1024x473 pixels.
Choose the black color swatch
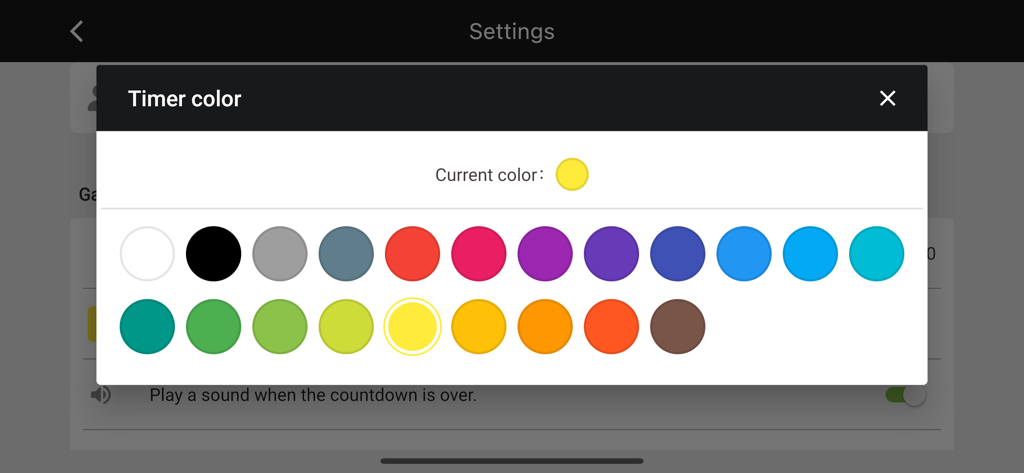213,254
